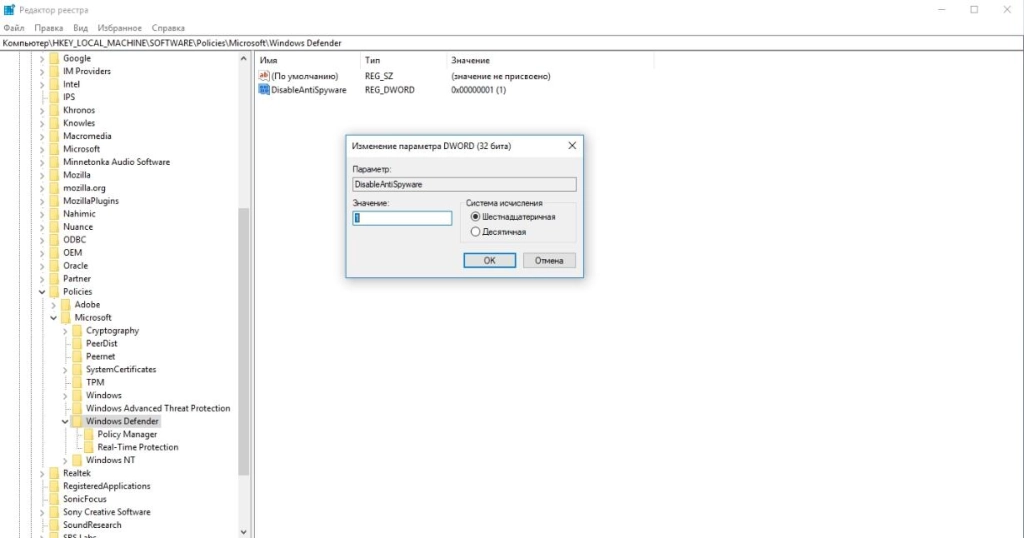Click the (значение не присвоено) cell
The width and height of the screenshot is (1024, 538).
pos(501,76)
